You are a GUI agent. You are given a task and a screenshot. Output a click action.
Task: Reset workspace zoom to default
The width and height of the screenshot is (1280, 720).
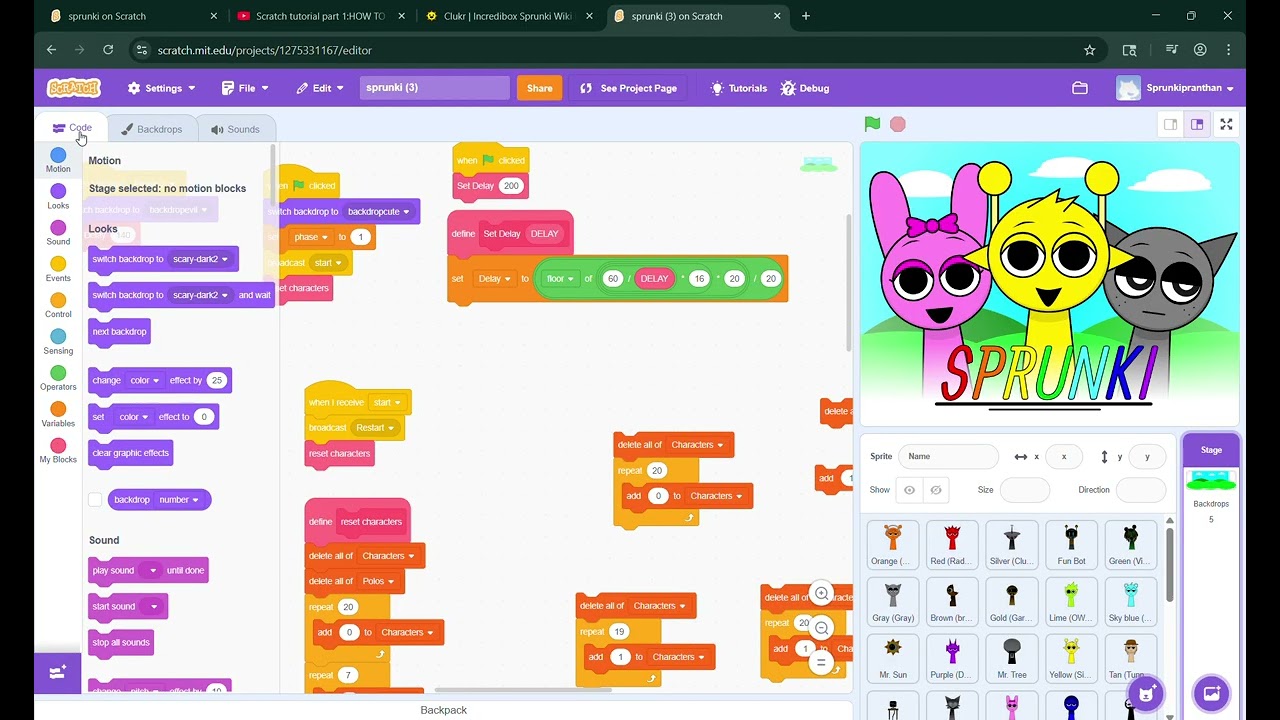822,662
